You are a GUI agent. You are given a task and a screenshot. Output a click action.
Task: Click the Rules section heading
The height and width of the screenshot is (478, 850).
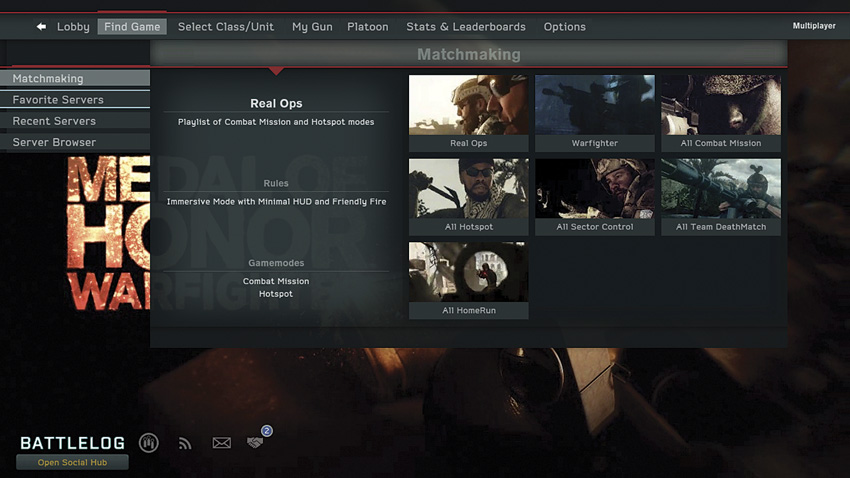(276, 183)
